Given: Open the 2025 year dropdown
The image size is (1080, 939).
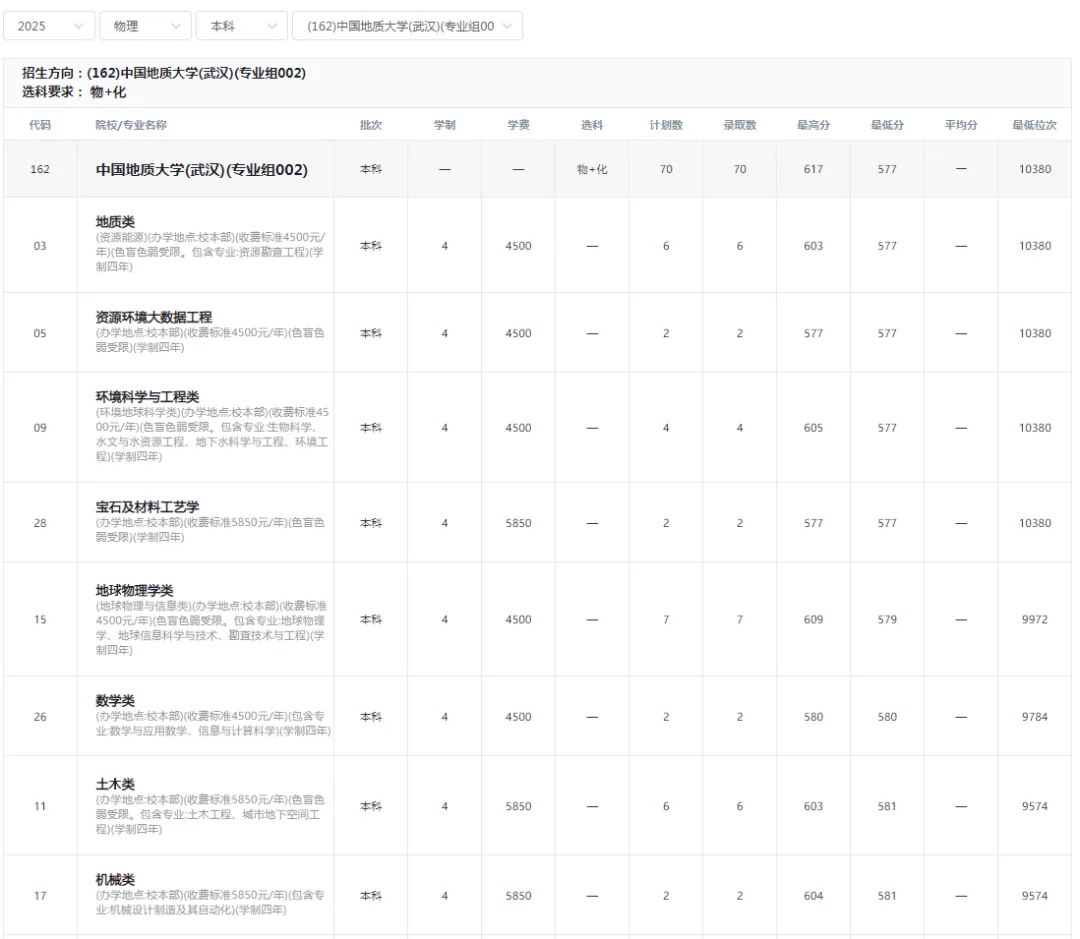Looking at the screenshot, I should point(48,26).
